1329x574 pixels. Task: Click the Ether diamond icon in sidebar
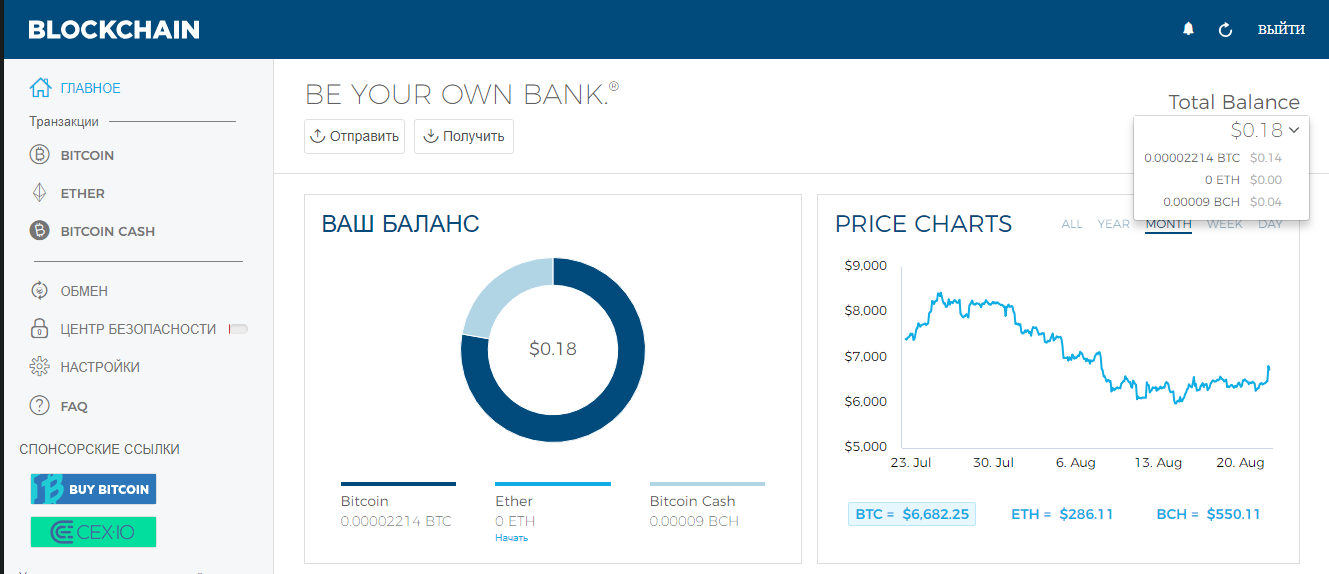(x=40, y=193)
